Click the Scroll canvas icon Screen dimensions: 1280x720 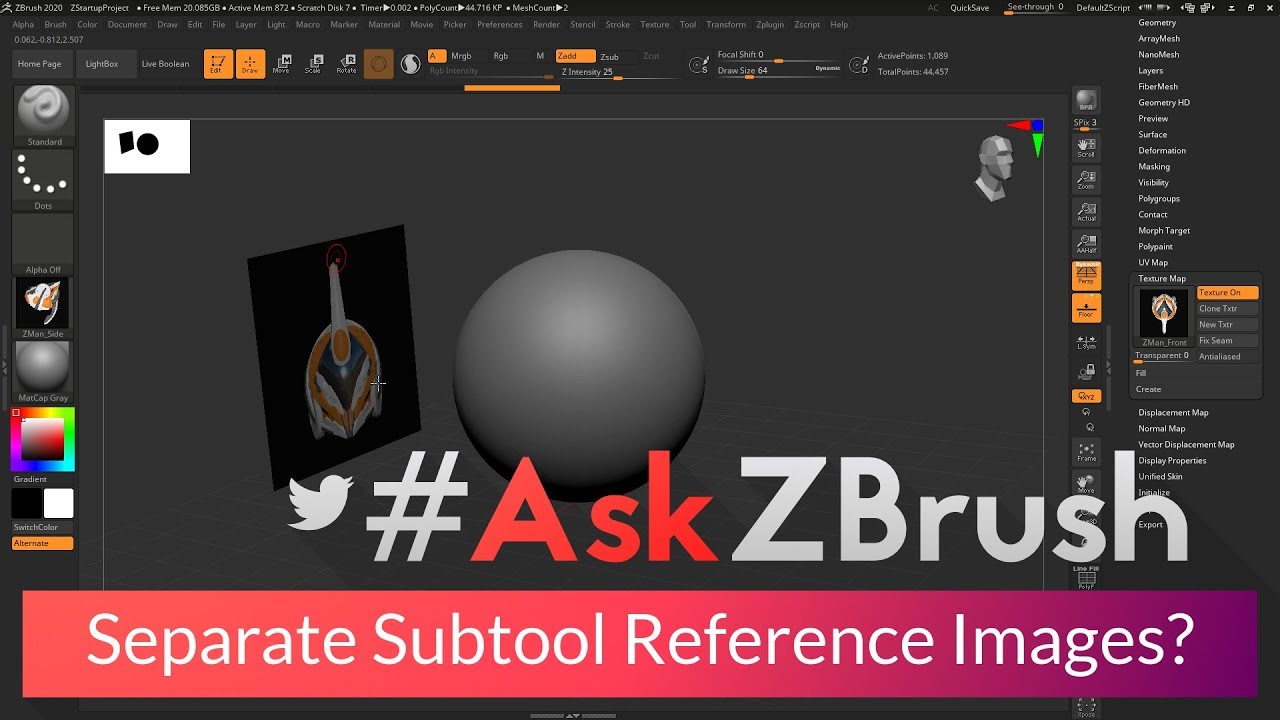pos(1086,148)
